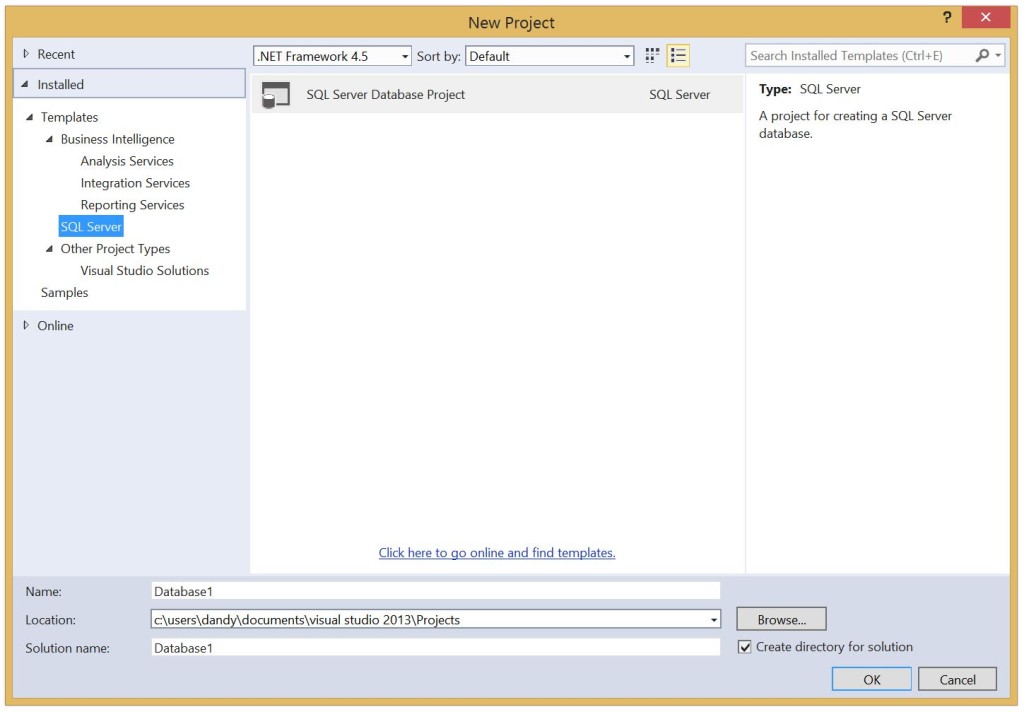1024x712 pixels.
Task: Collapse the Installed section
Action: (x=25, y=84)
